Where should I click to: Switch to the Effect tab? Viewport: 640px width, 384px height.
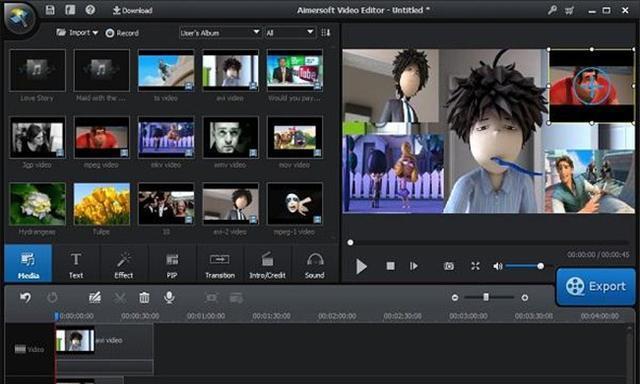[x=124, y=265]
